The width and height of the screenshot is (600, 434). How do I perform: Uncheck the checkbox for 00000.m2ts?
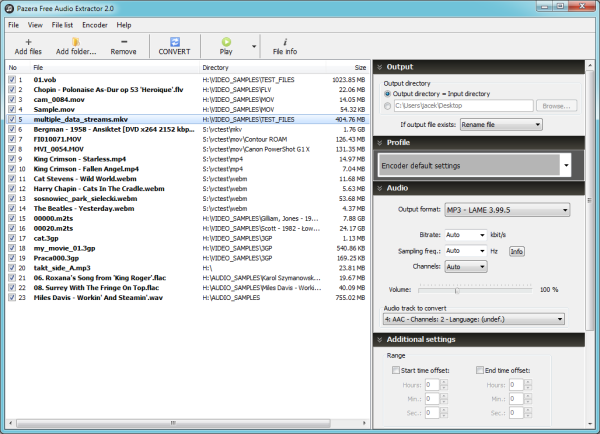tap(12, 218)
